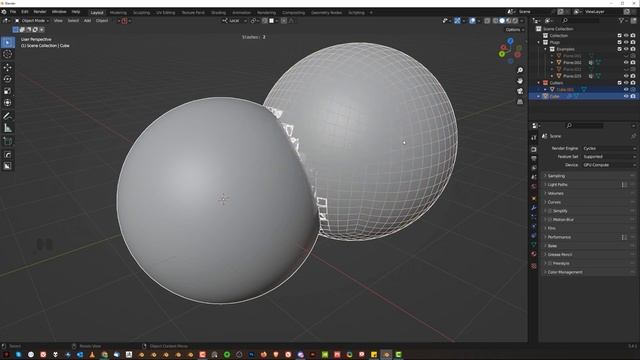Select the Rotate tool

coord(8,79)
